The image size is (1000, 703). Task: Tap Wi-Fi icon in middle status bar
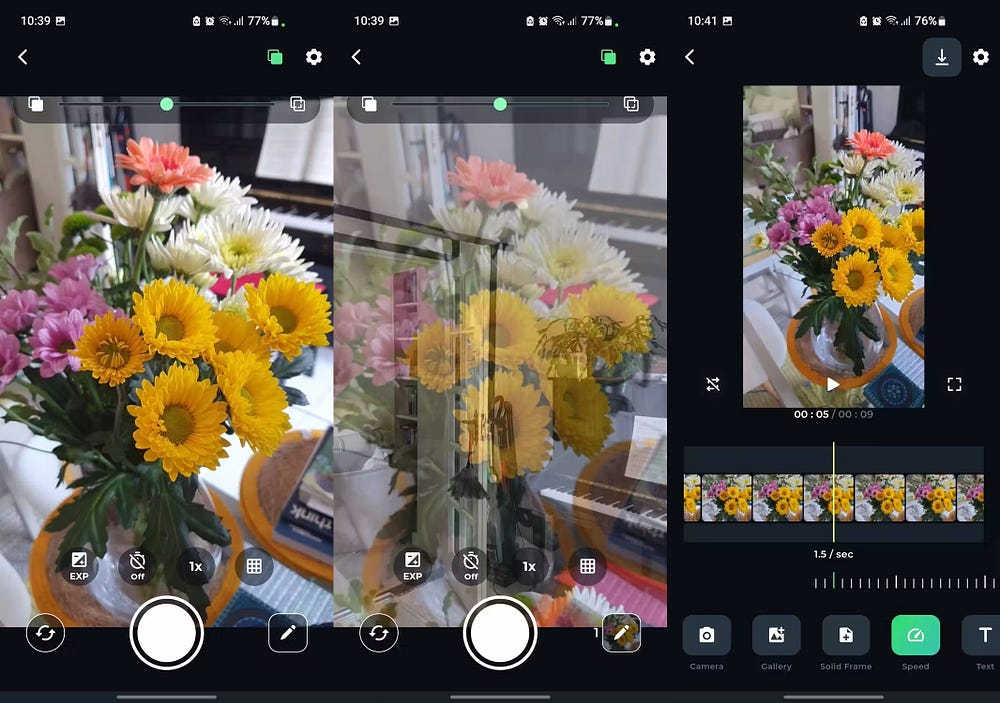click(558, 21)
